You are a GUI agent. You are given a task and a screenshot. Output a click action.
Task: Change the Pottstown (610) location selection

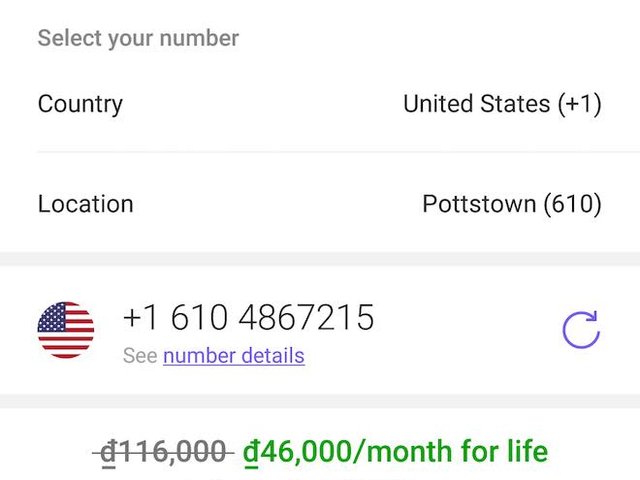coord(511,204)
